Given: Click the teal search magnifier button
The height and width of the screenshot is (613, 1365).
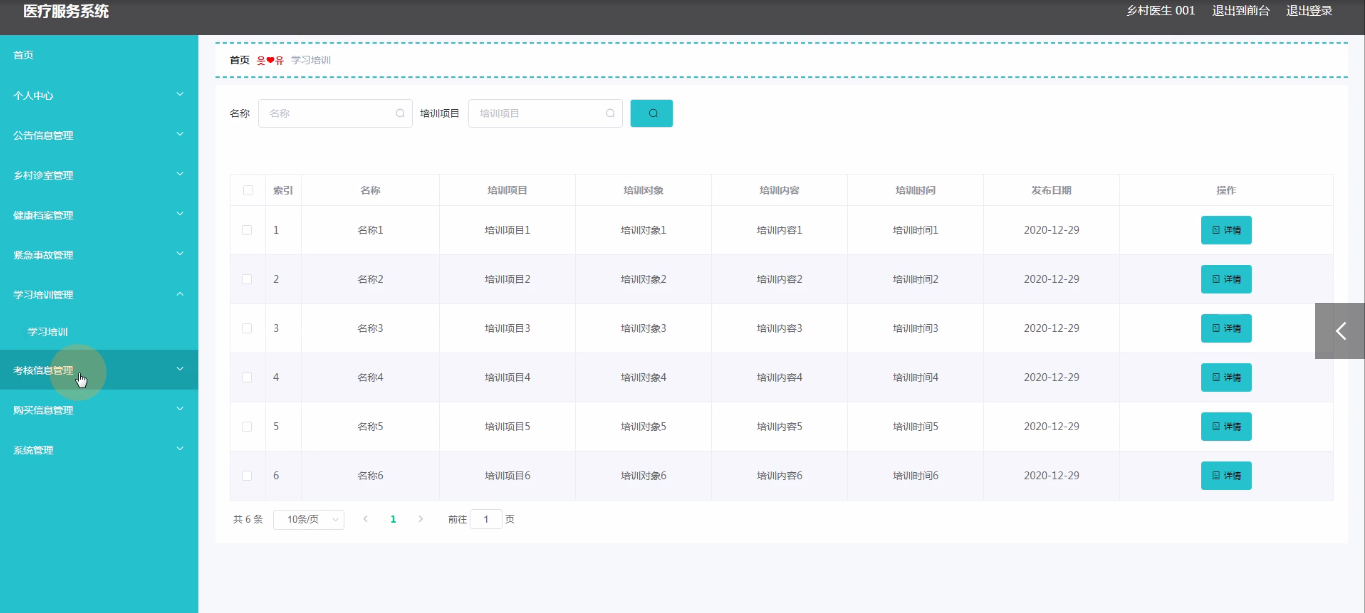Looking at the screenshot, I should click(x=651, y=113).
